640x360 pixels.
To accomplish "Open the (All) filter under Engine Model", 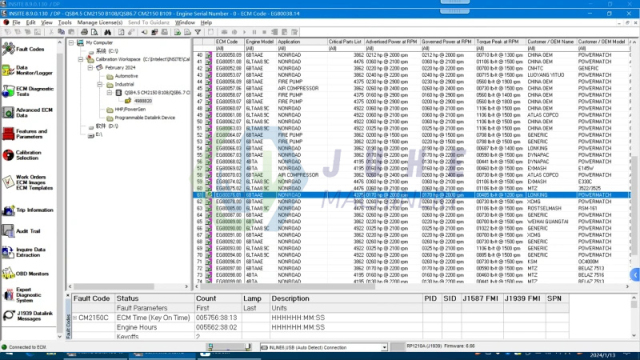I will 260,48.
